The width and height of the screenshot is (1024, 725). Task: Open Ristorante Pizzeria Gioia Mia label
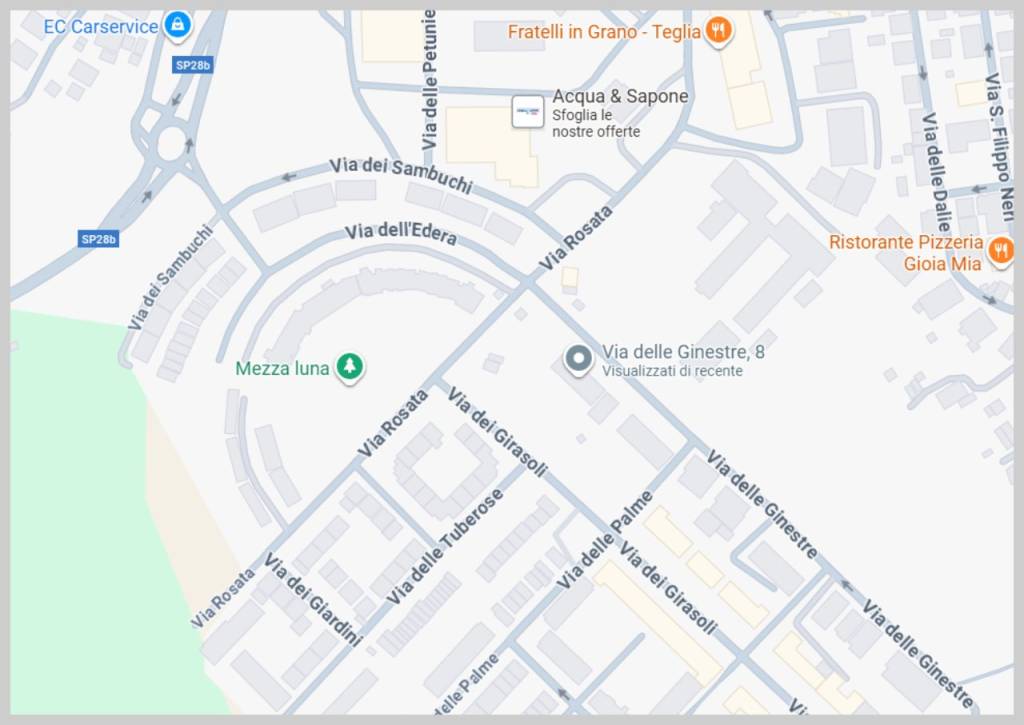tap(906, 253)
